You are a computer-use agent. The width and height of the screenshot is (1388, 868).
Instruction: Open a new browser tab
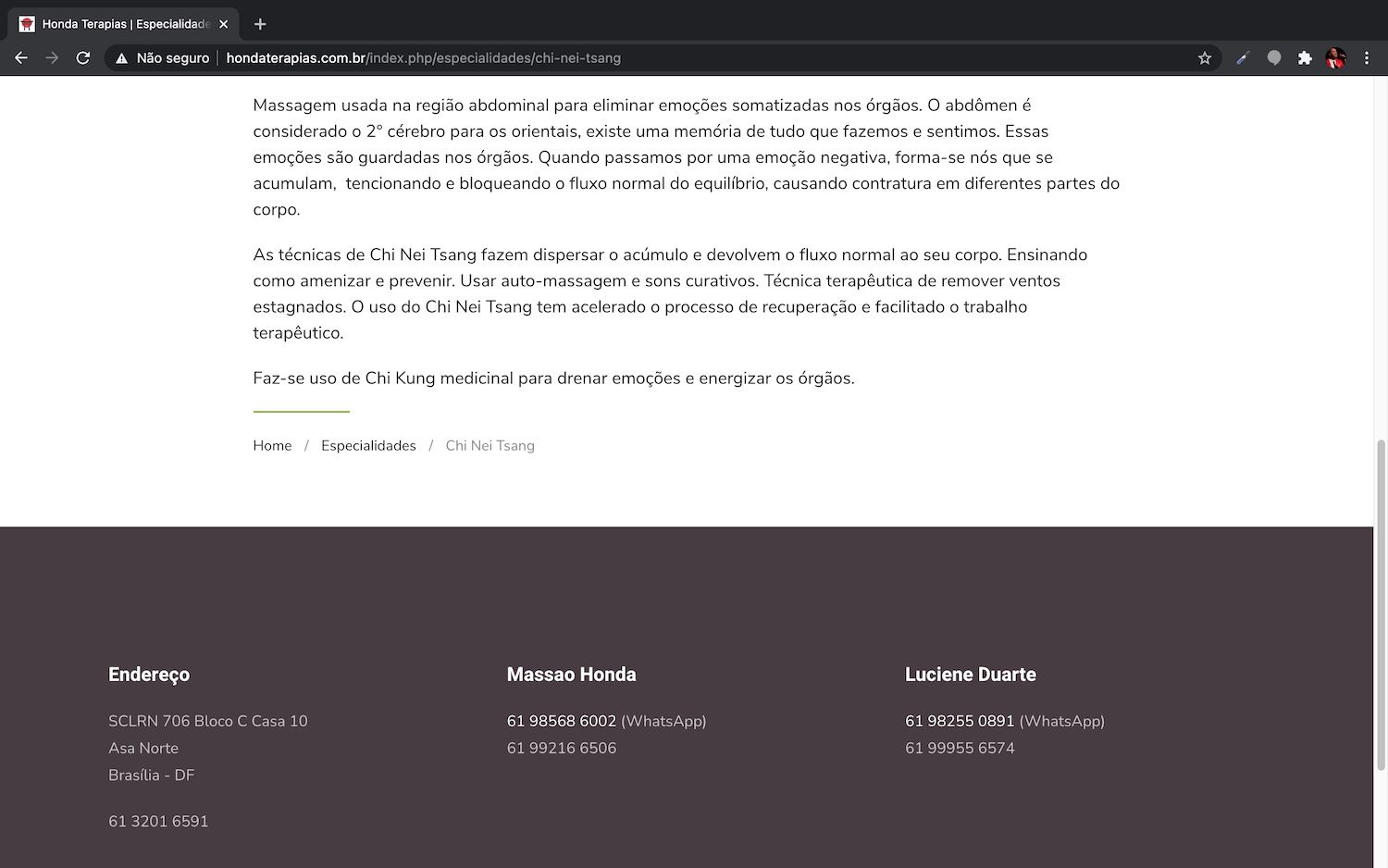click(260, 24)
